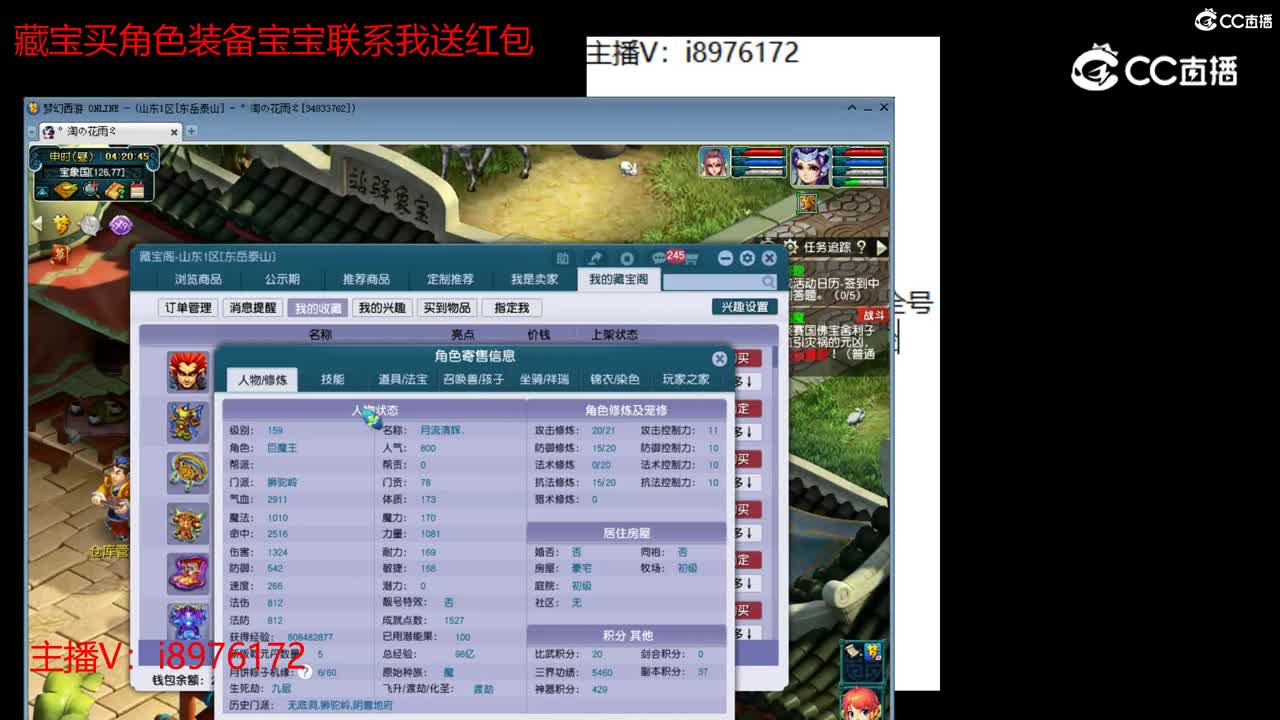Screen dimensions: 1280x720
Task: Click the 上架状态 column header
Action: 614,335
